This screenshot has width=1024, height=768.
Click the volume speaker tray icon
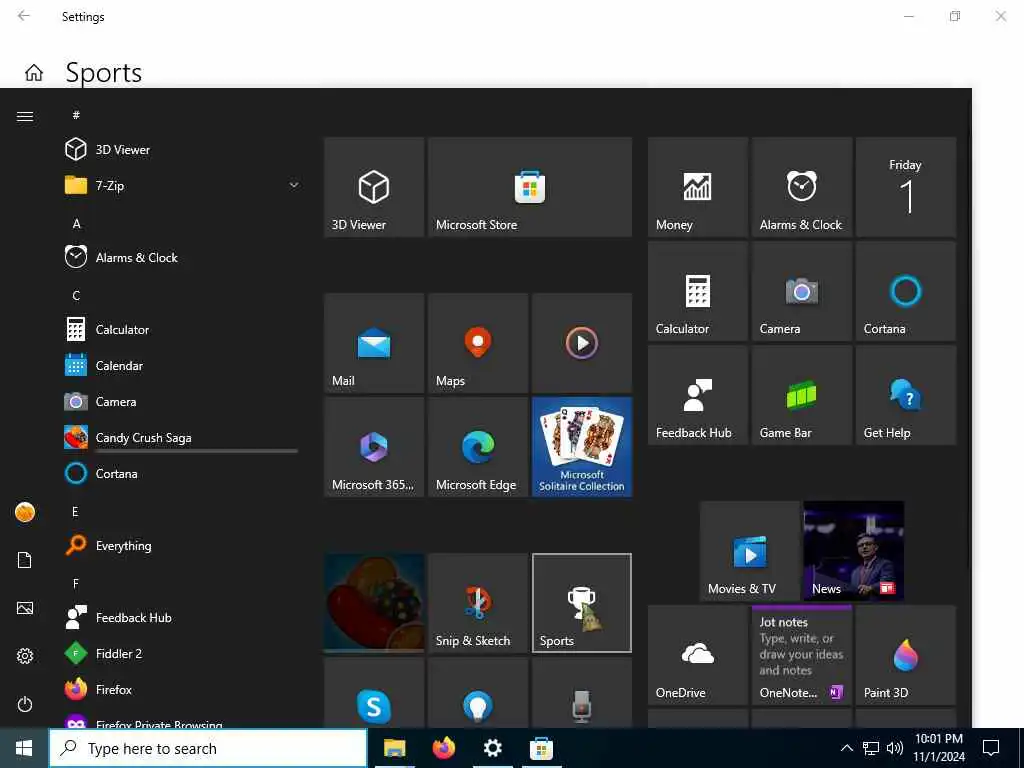[x=895, y=748]
